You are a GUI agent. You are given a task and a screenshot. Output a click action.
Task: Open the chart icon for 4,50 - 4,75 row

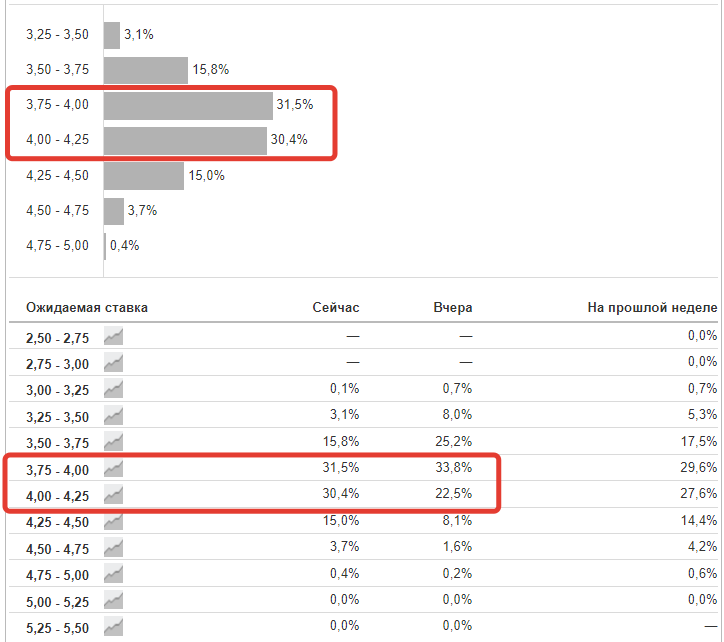pos(113,546)
